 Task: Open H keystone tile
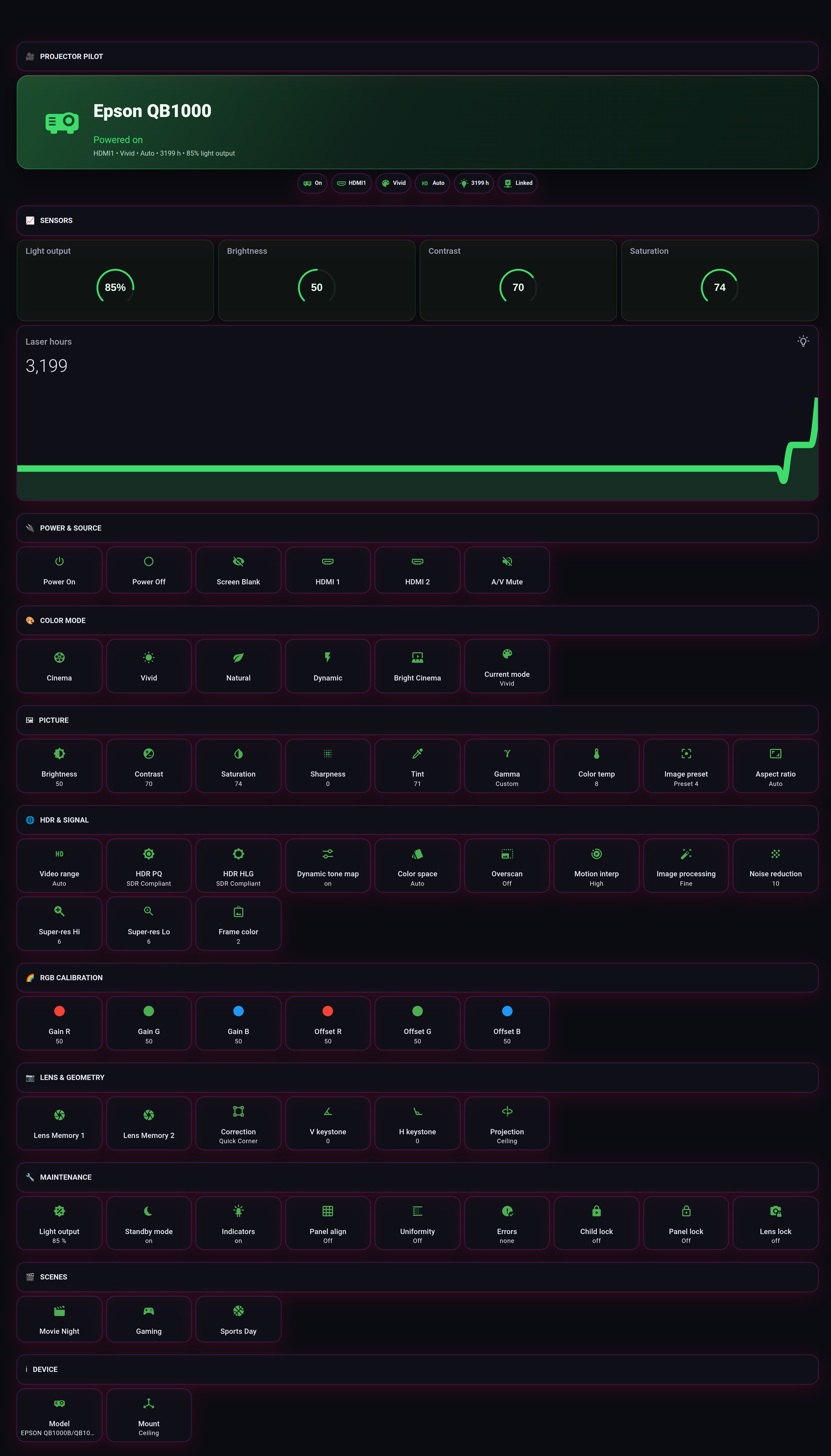417,1123
